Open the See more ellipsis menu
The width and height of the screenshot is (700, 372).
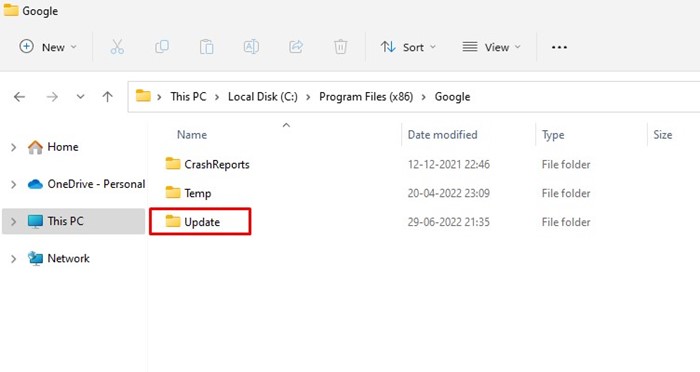tap(559, 47)
